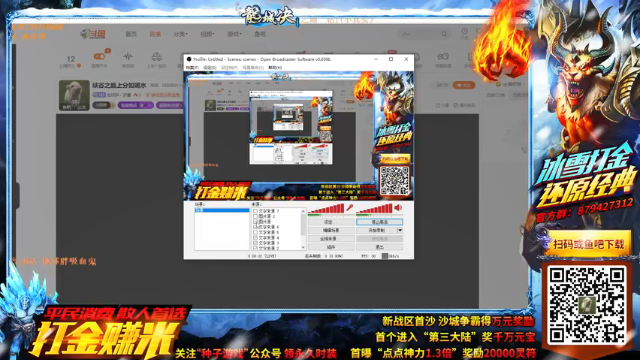Click the streamer avatar on Douyu page
The image size is (640, 360).
[74, 95]
